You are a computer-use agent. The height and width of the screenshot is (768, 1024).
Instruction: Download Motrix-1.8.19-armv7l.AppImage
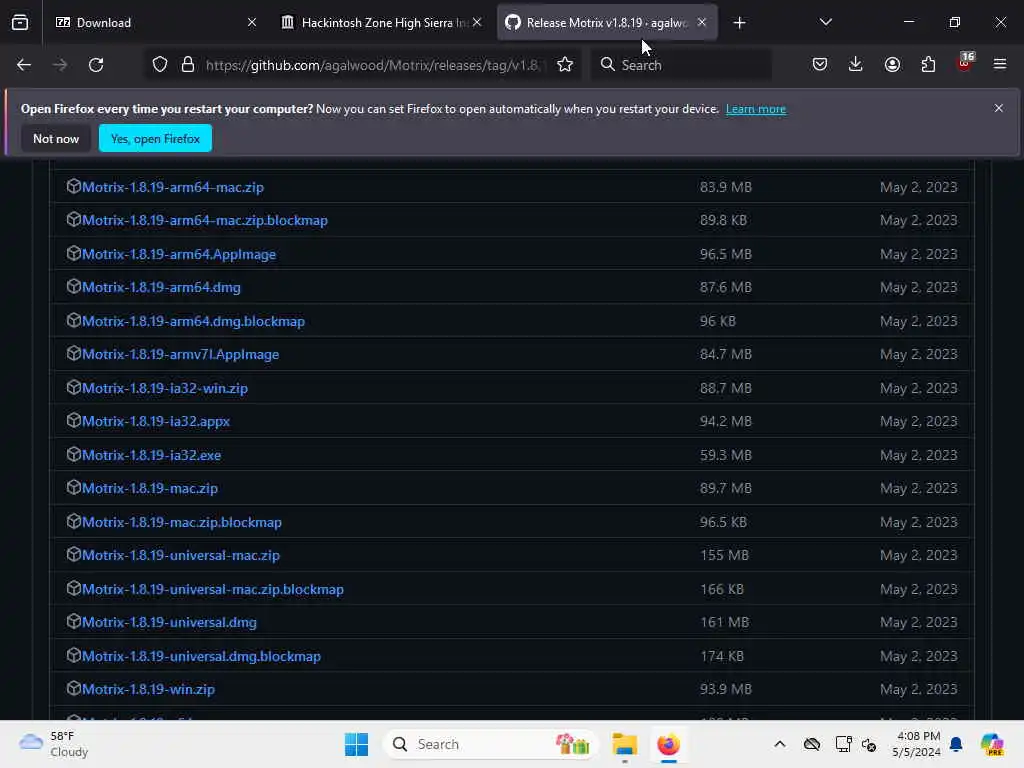[181, 355]
